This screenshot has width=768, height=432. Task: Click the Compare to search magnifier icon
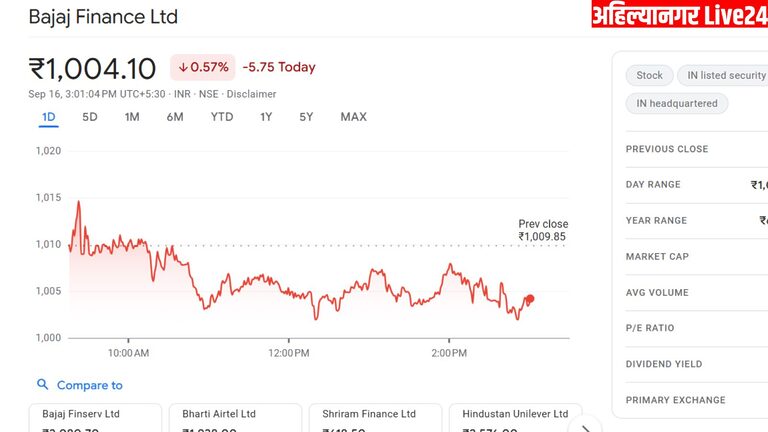pos(42,385)
